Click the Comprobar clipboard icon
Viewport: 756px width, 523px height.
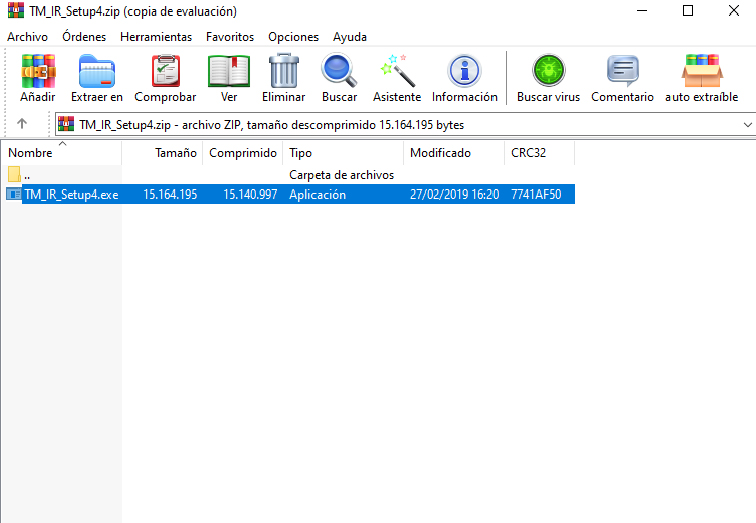(165, 71)
